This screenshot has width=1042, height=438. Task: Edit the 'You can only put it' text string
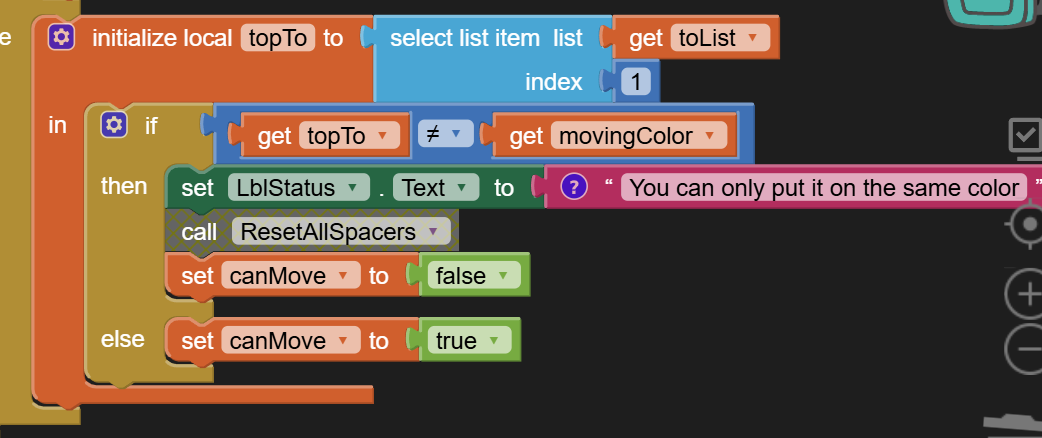click(824, 188)
